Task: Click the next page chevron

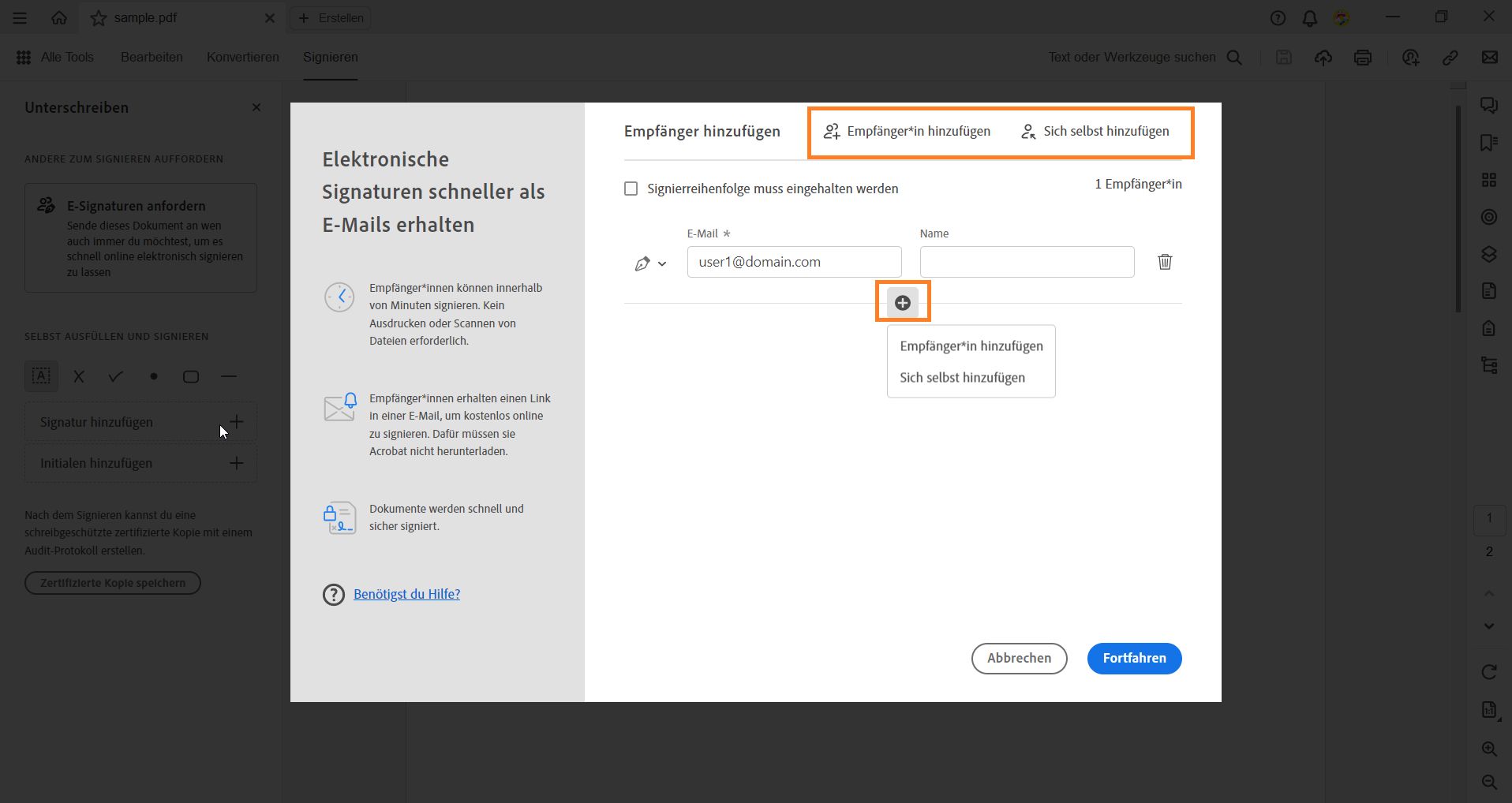Action: 1489,626
